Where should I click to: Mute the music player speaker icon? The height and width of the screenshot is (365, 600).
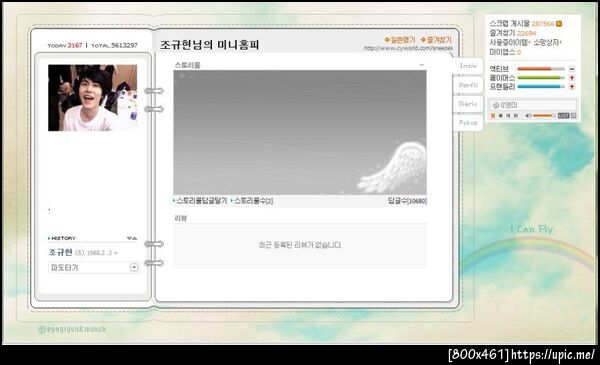528,115
